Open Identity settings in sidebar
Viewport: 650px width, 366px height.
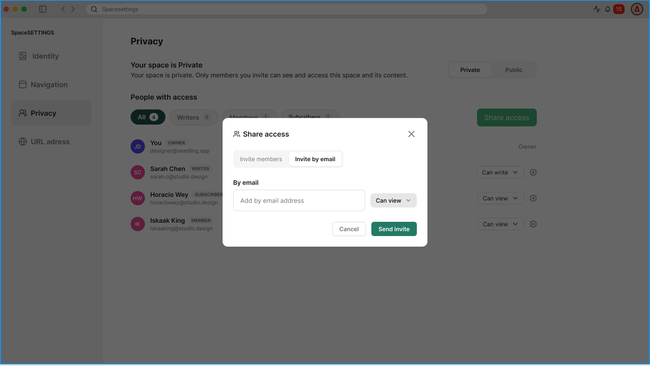click(51, 56)
